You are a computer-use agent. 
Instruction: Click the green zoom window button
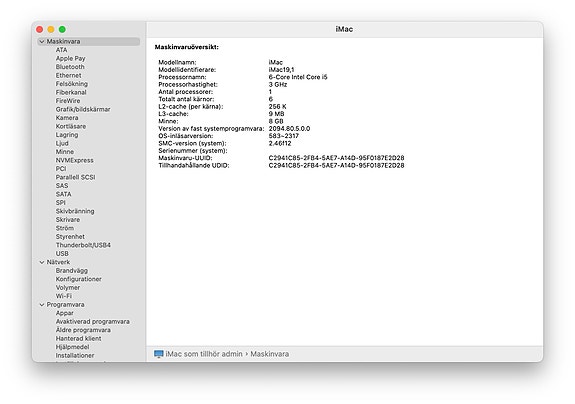coord(62,29)
